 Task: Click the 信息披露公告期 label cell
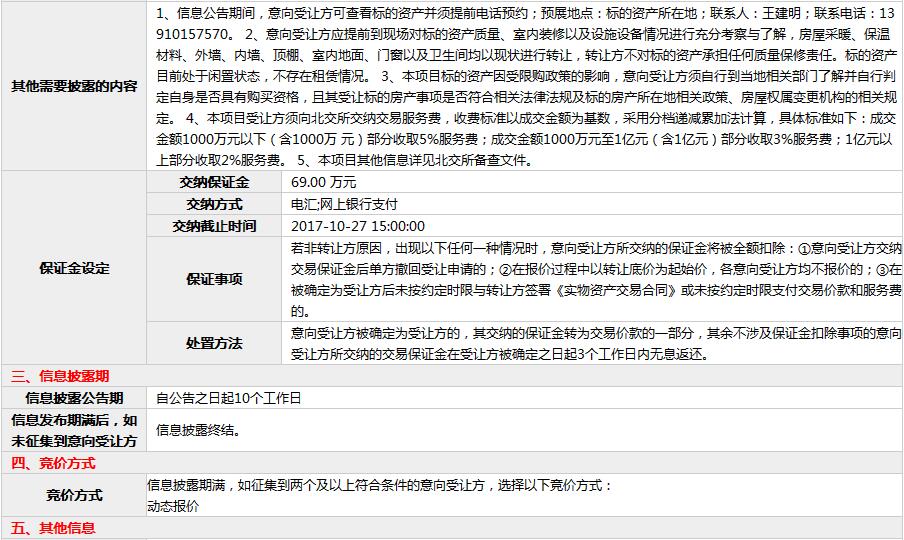coord(74,398)
